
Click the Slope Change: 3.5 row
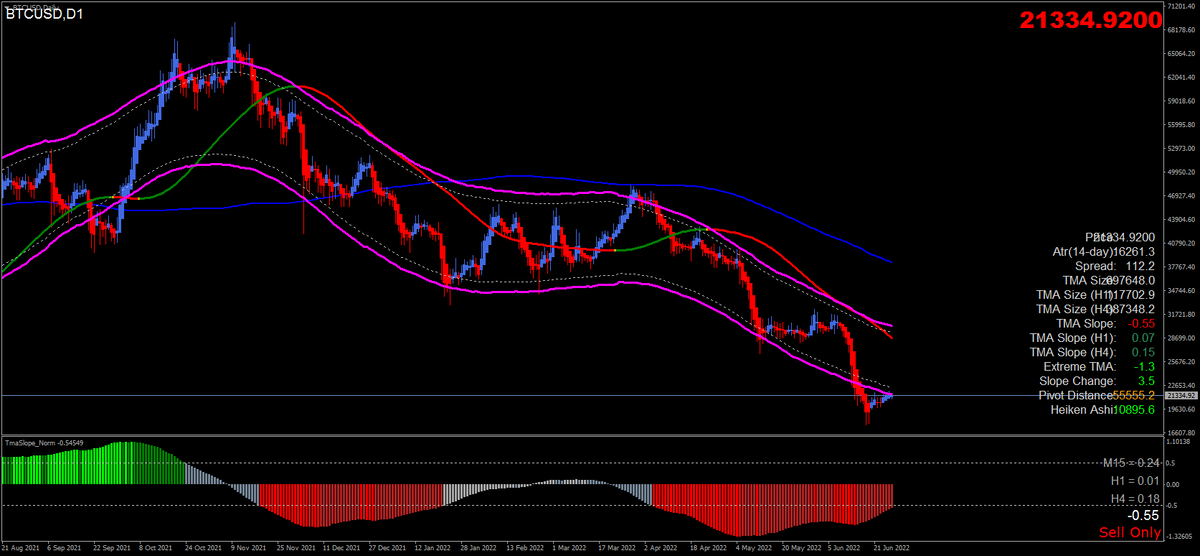tap(1099, 381)
